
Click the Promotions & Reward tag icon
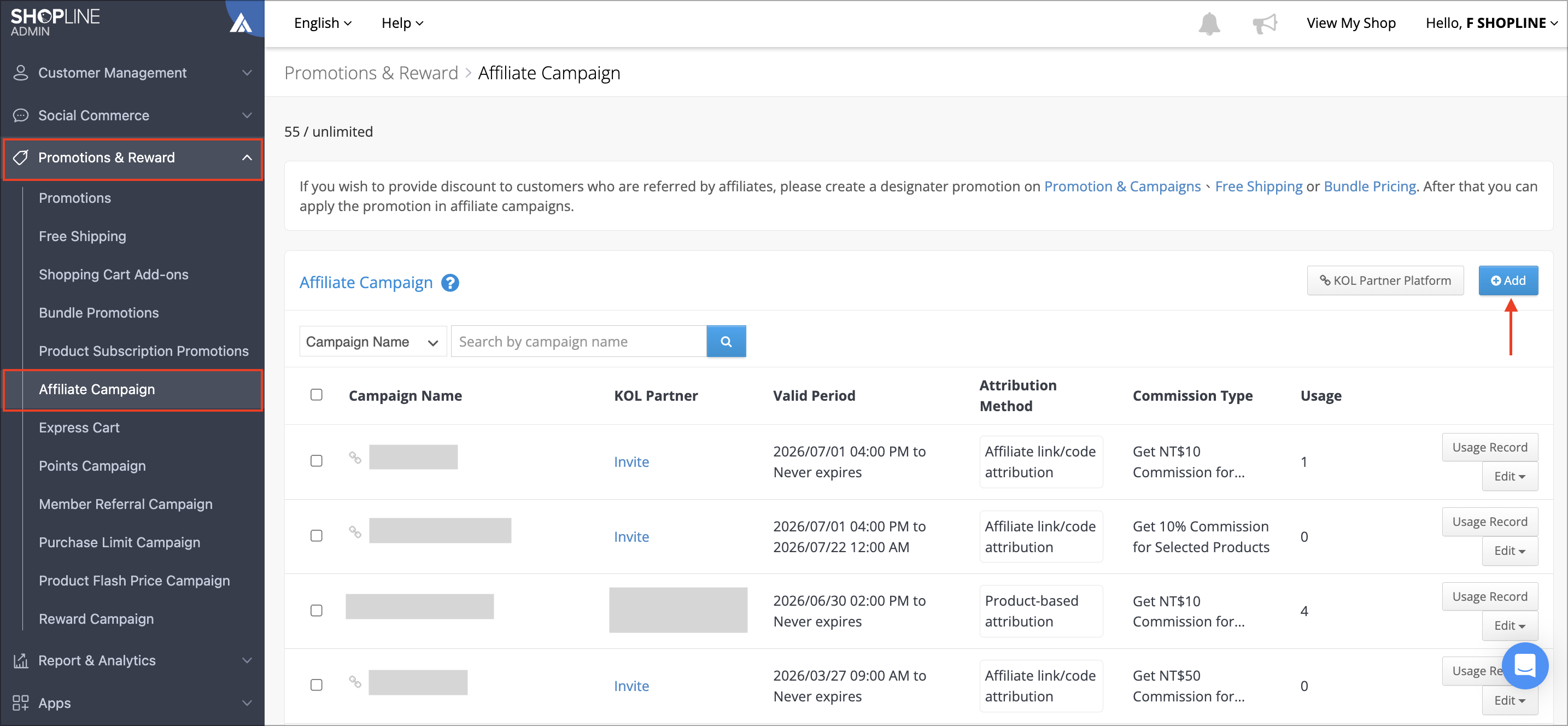[21, 157]
